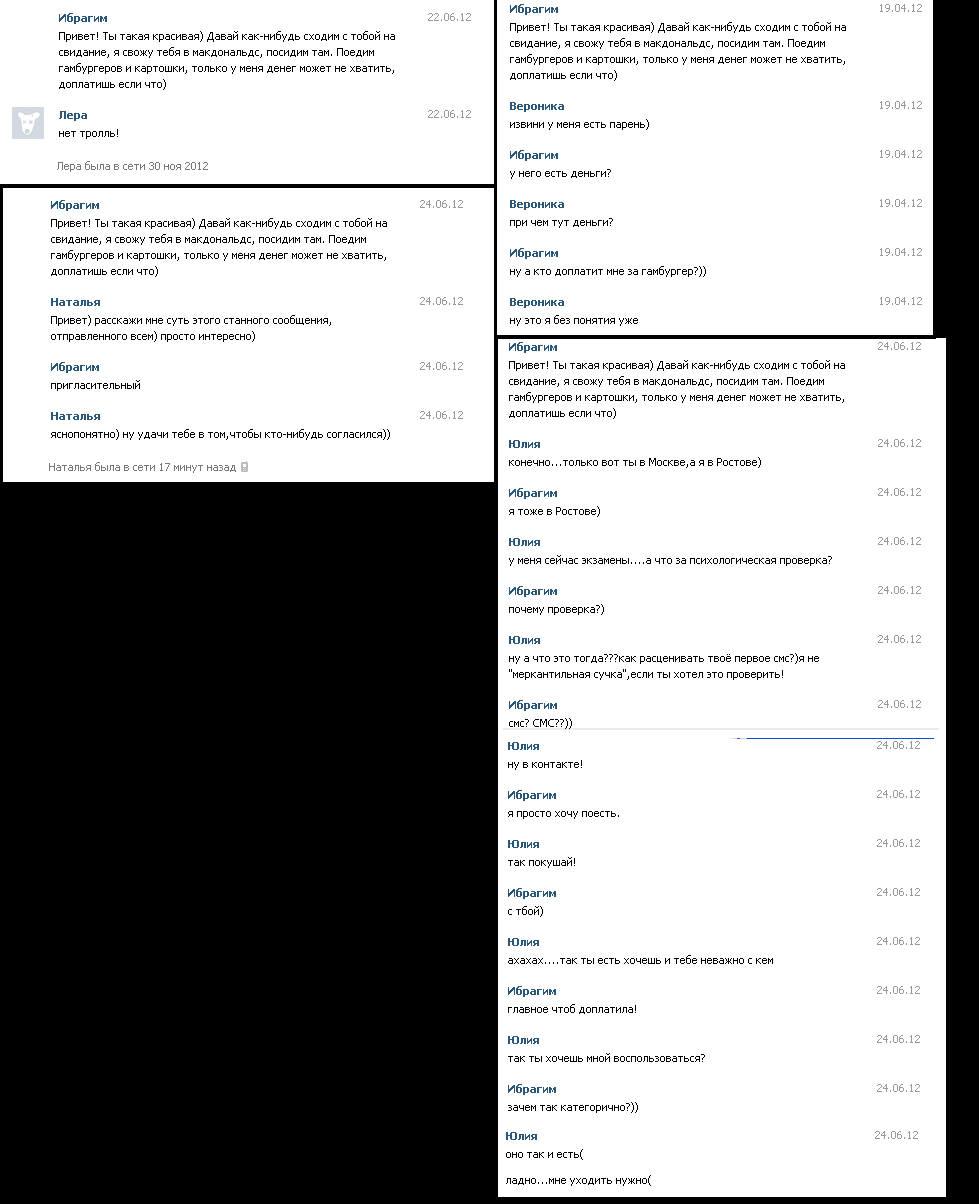The height and width of the screenshot is (1204, 979).
Task: Open Юлия's name above 'конечно...только вот ты в Москве'
Action: pos(524,444)
